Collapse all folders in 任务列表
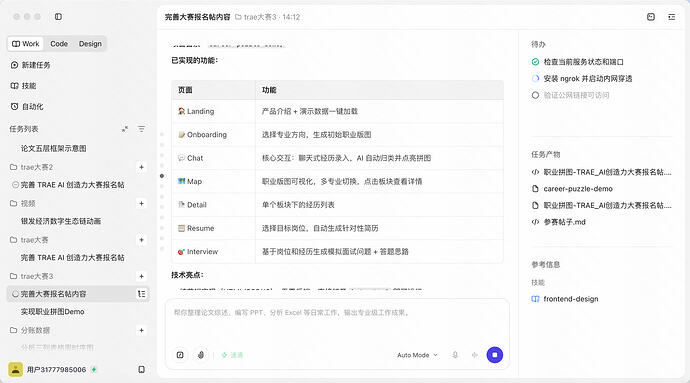This screenshot has width=690, height=383. click(x=125, y=129)
